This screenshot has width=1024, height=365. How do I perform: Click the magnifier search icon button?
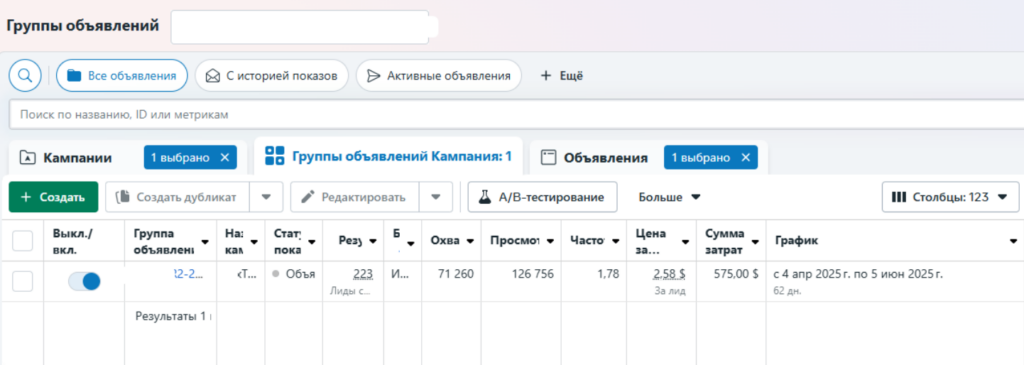point(25,76)
